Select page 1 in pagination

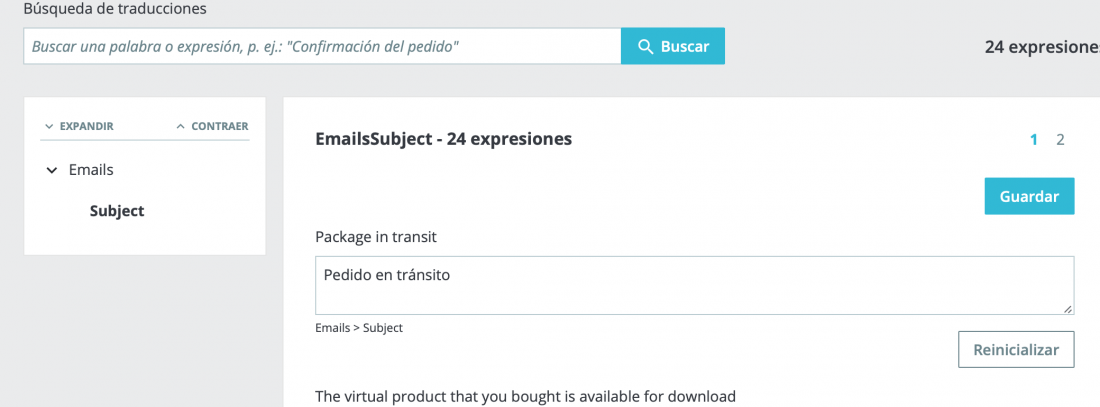[x=1033, y=140]
